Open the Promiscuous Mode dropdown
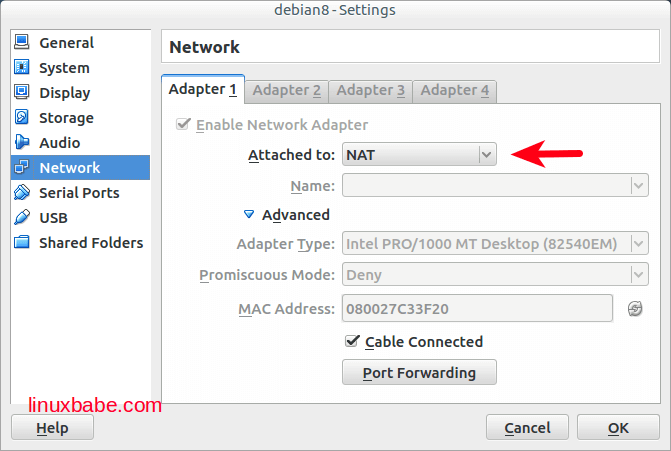This screenshot has height=451, width=671. point(495,275)
